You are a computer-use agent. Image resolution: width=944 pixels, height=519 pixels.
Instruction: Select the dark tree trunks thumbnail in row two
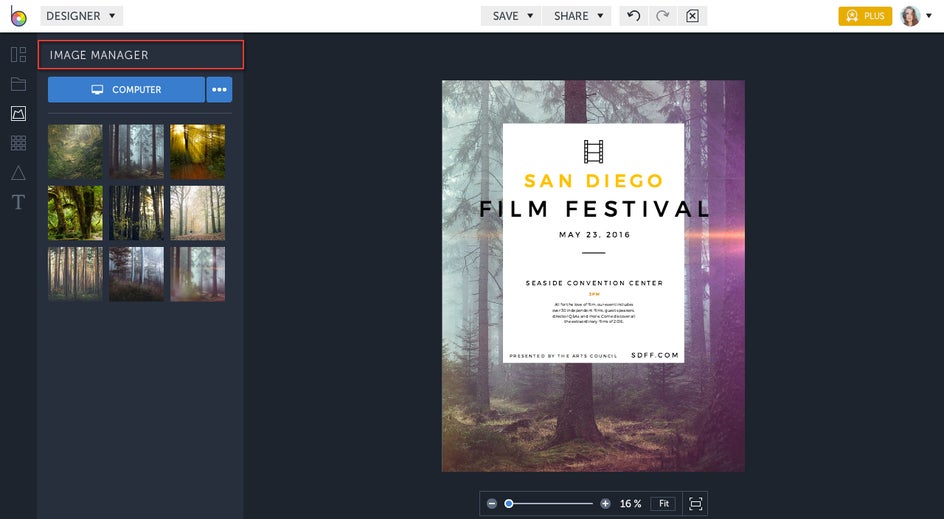[x=136, y=213]
